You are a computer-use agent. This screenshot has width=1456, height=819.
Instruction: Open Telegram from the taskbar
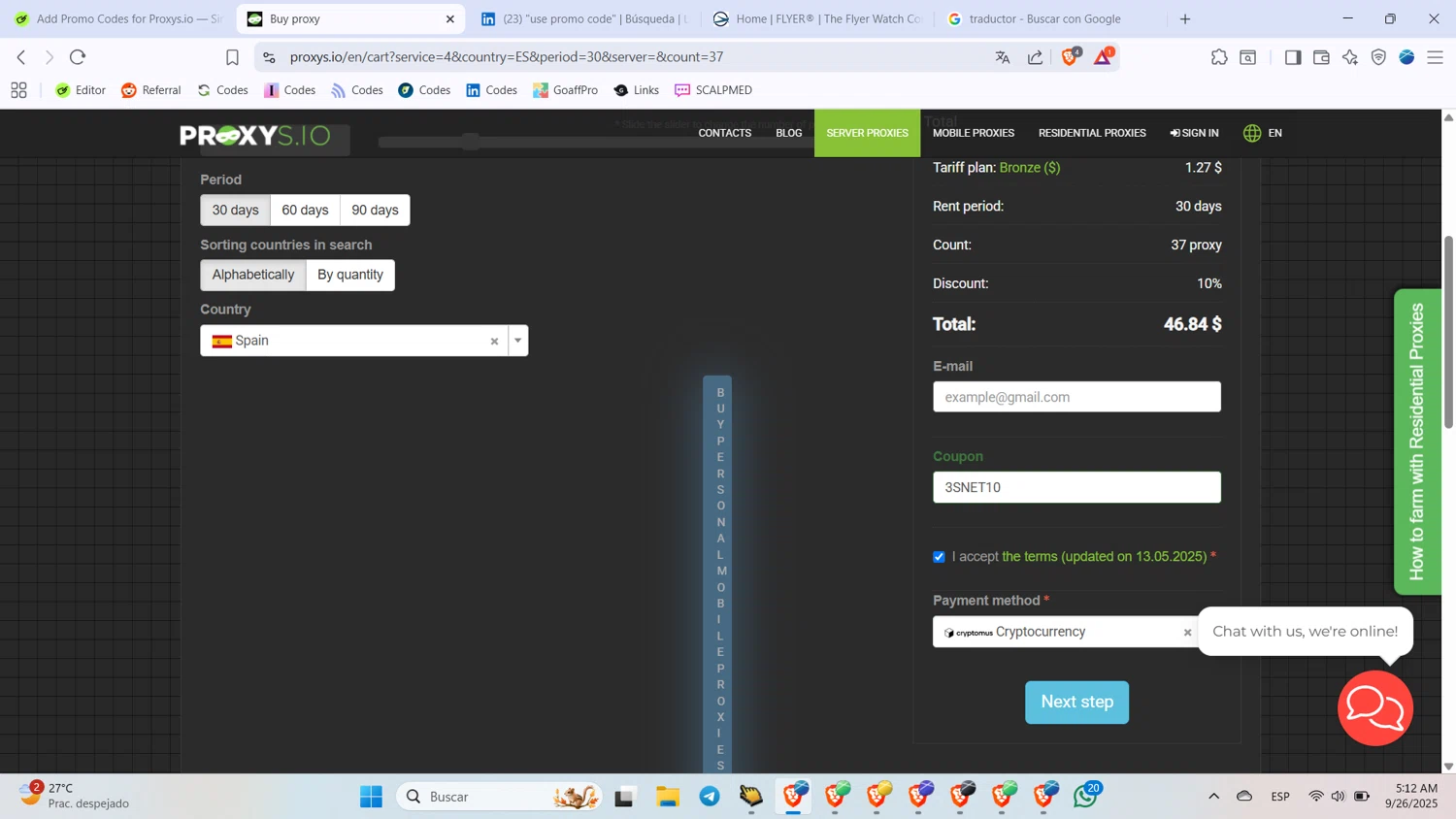coord(710,797)
